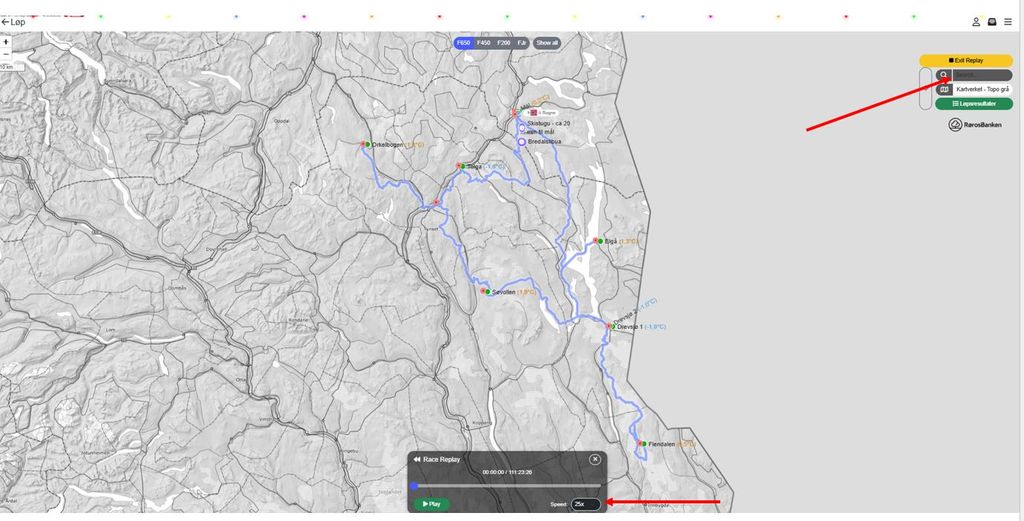Zoom out on the map
Screen dimensions: 1024x521
coord(6,54)
